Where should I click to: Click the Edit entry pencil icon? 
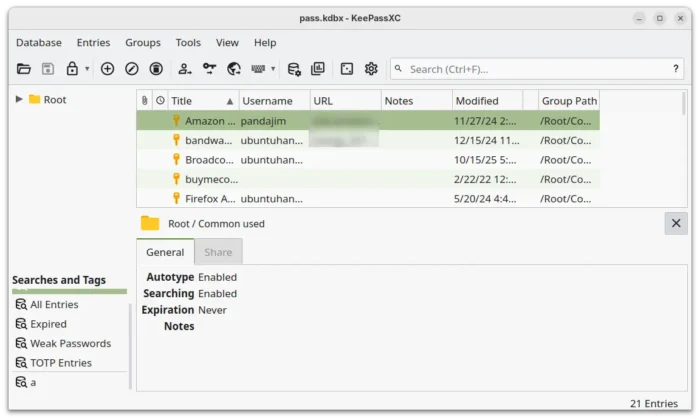pos(132,69)
